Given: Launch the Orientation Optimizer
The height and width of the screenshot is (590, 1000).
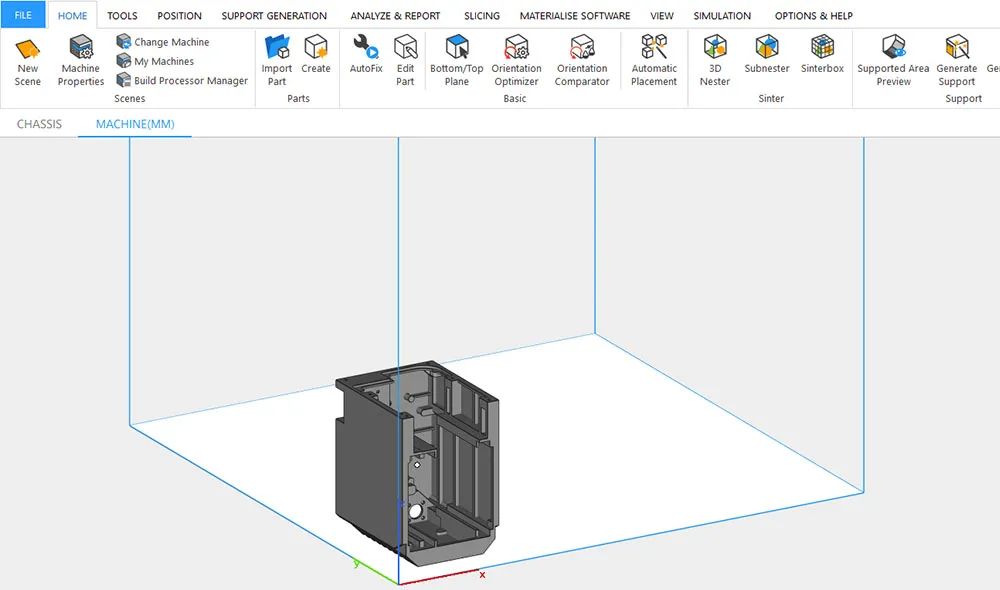Looking at the screenshot, I should point(516,61).
